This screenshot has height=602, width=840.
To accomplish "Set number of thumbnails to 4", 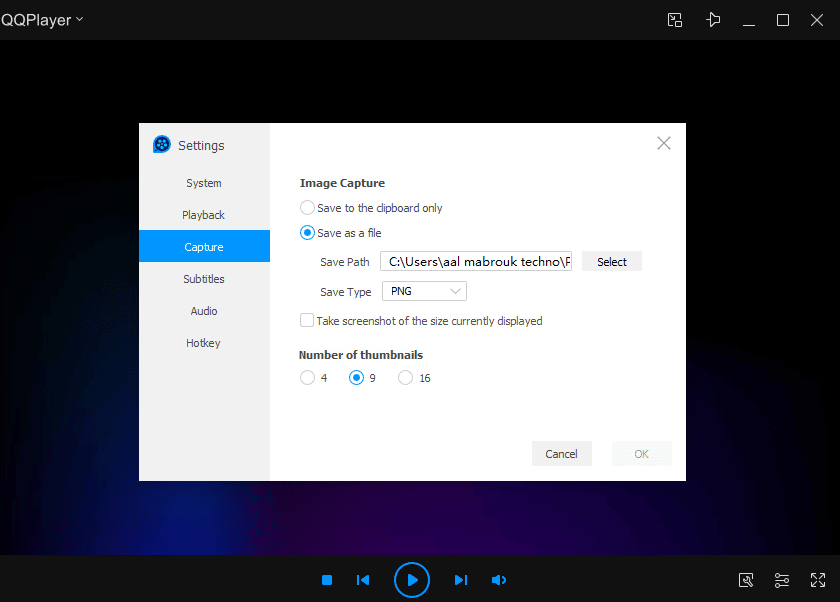I will point(307,378).
